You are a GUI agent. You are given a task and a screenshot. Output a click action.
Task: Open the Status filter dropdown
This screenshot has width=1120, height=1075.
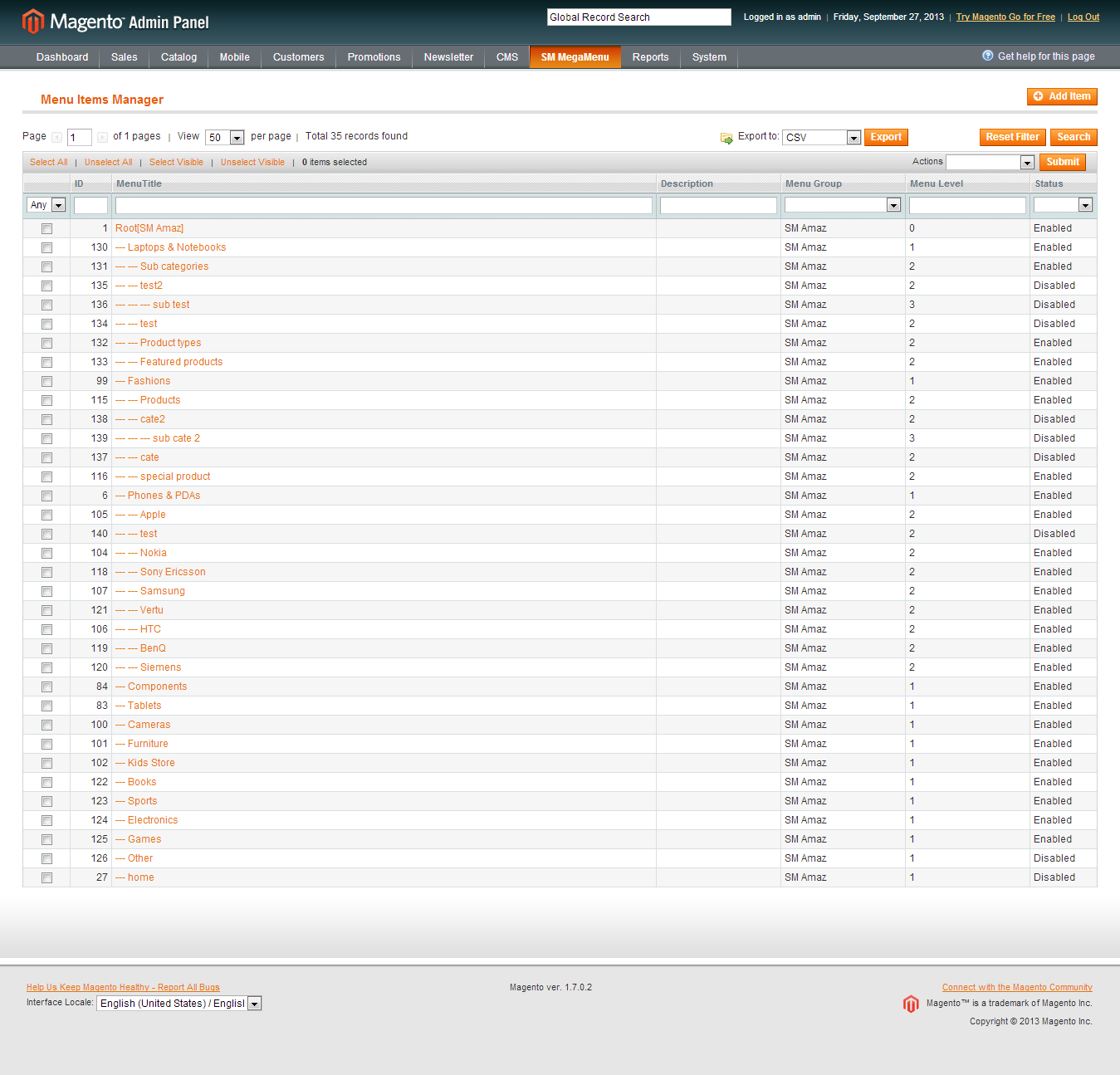[x=1063, y=205]
